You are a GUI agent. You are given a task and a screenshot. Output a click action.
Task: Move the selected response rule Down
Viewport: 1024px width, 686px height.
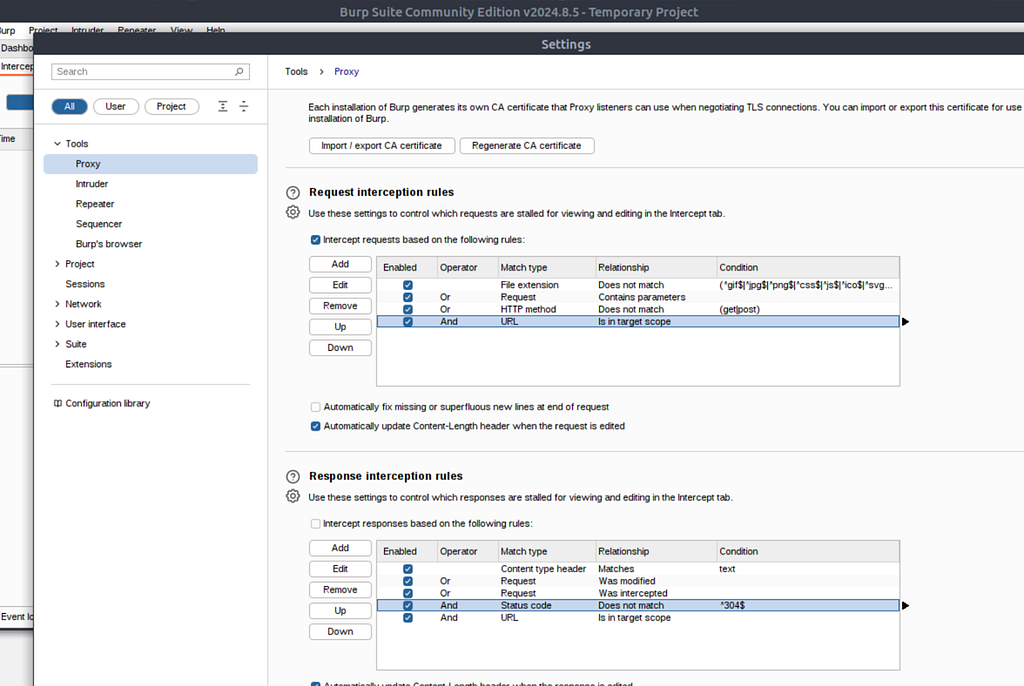340,632
